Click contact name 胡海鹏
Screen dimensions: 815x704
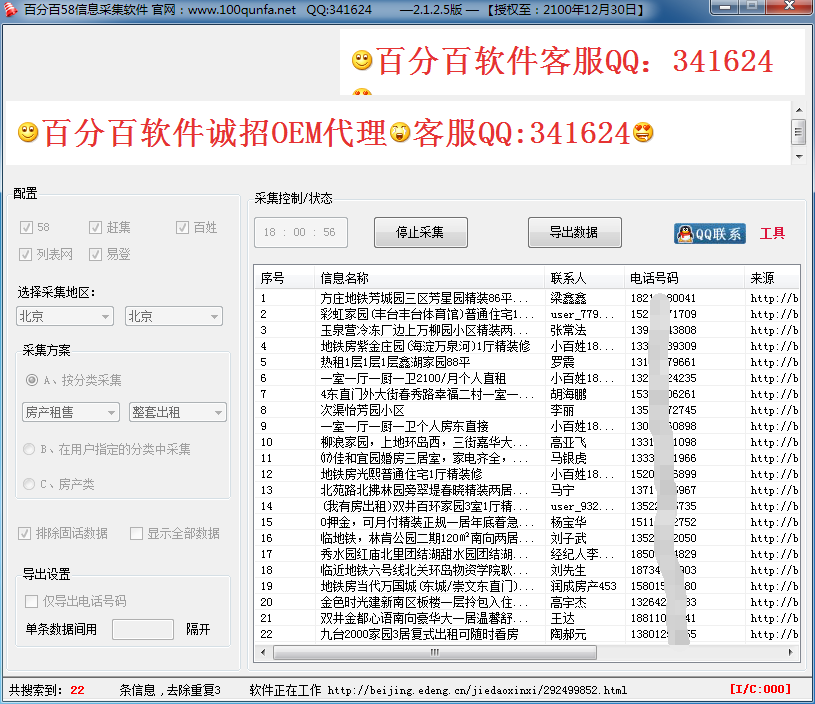[568, 394]
